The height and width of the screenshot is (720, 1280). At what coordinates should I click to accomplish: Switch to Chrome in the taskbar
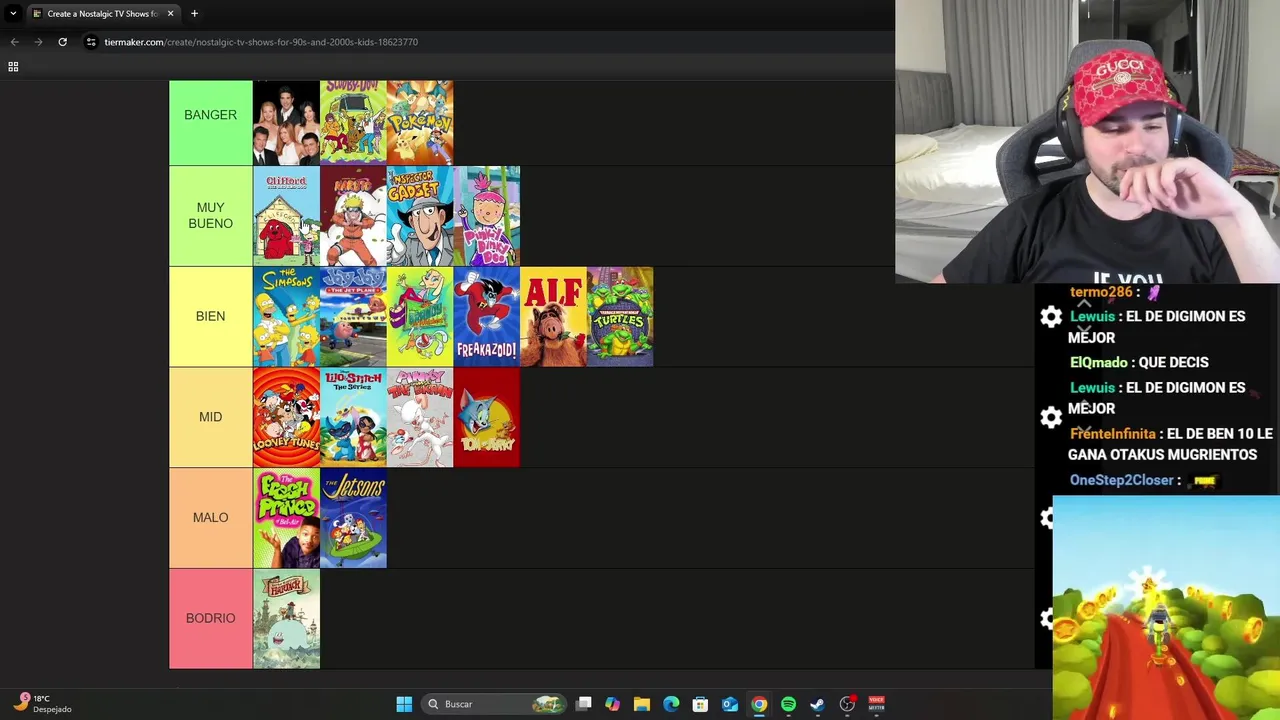coord(759,704)
